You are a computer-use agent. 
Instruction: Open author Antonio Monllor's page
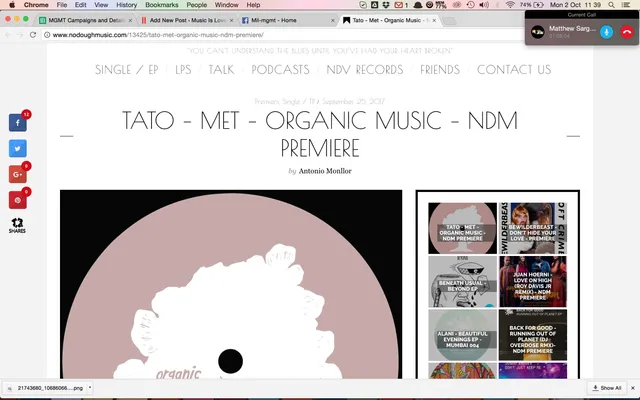coord(325,171)
